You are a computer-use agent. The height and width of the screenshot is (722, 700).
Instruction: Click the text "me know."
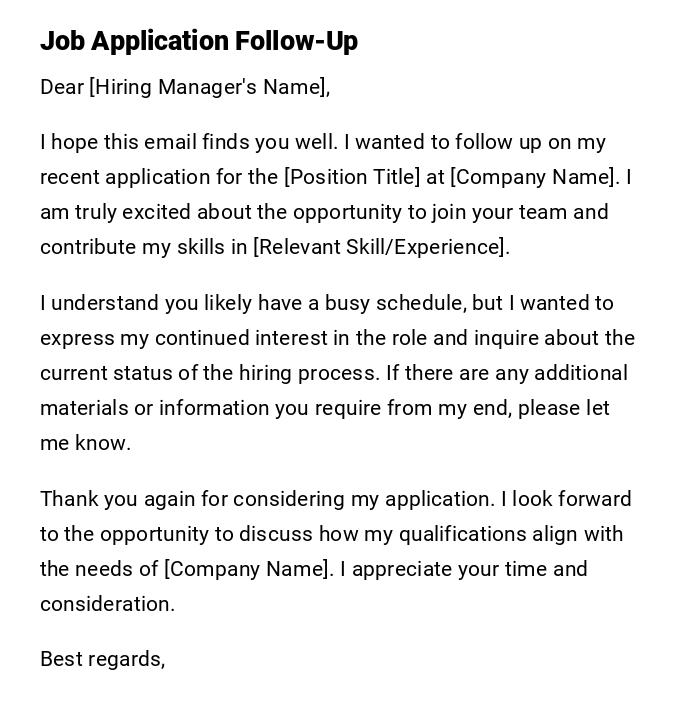85,443
